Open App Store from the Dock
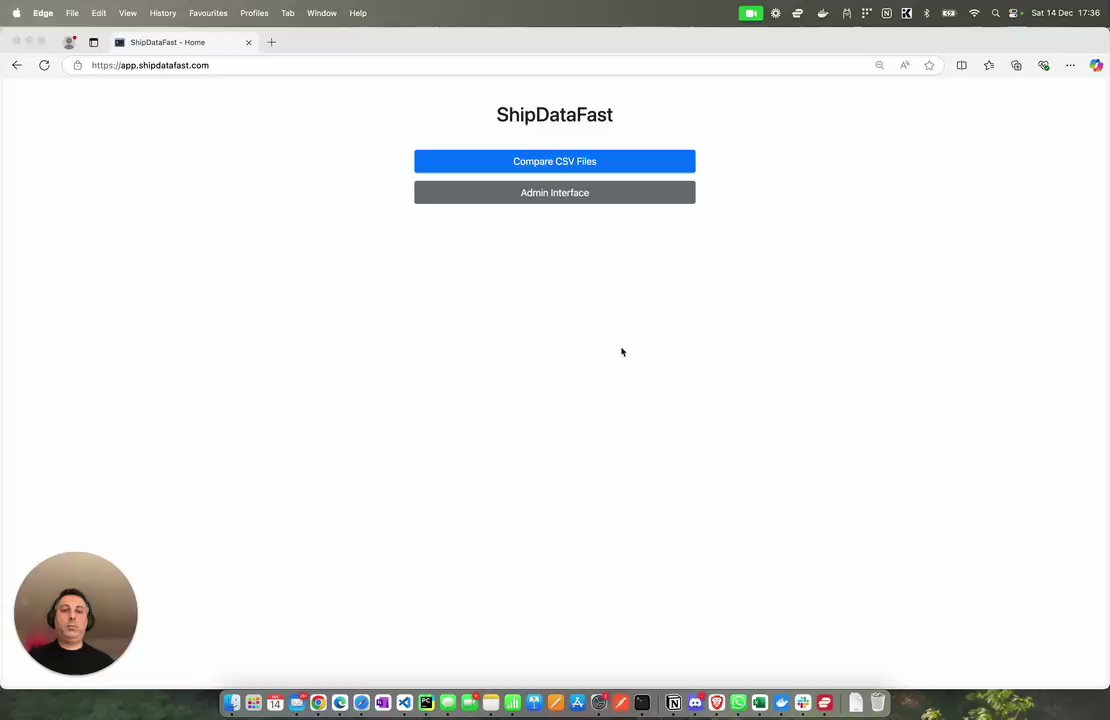This screenshot has height=720, width=1110. (577, 702)
